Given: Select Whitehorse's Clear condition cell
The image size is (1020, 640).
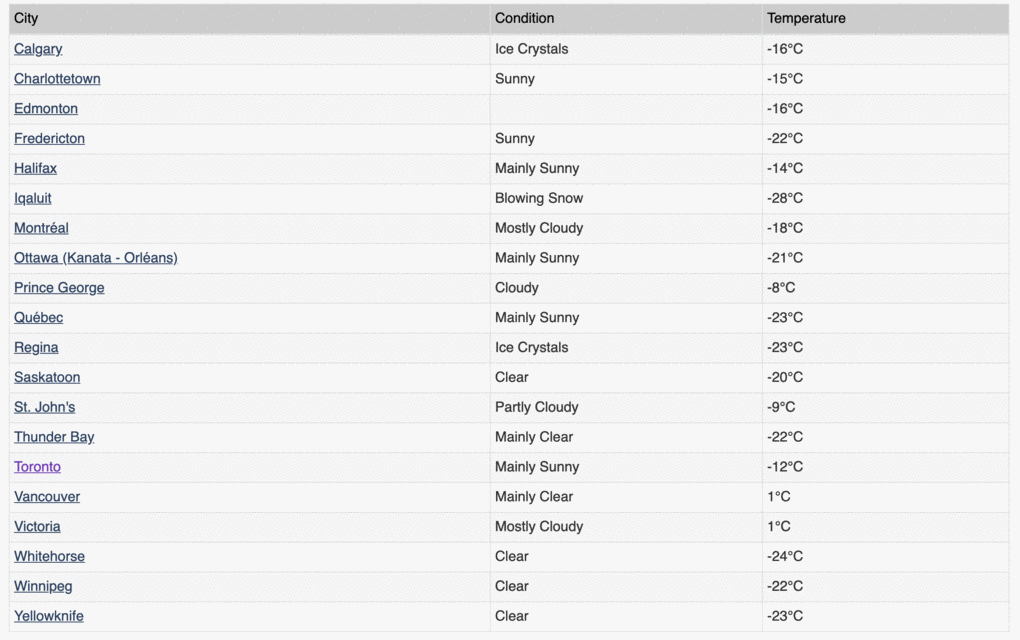Looking at the screenshot, I should 626,557.
